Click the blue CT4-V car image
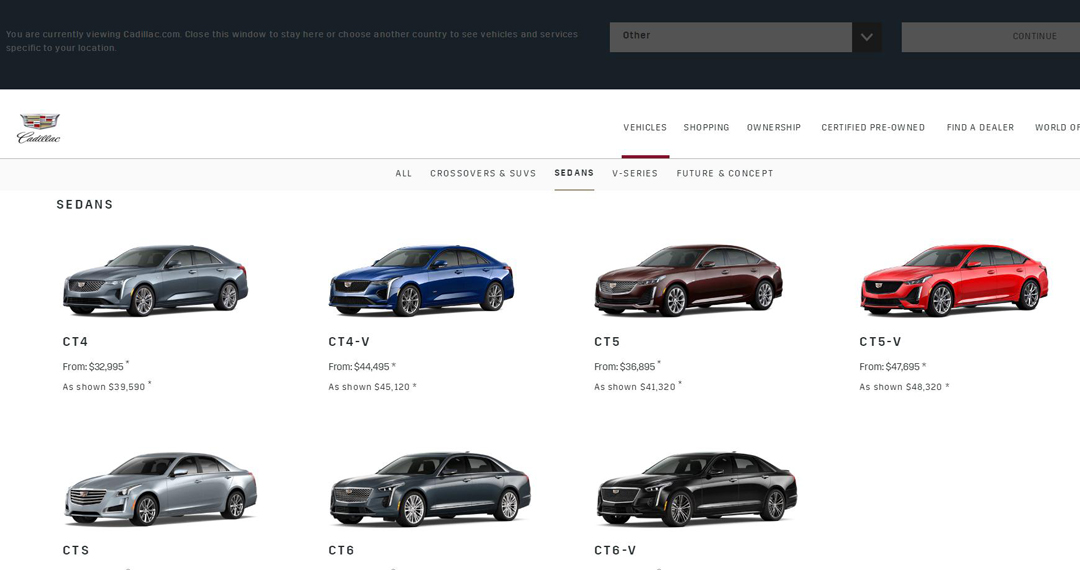This screenshot has height=570, width=1080. click(421, 280)
